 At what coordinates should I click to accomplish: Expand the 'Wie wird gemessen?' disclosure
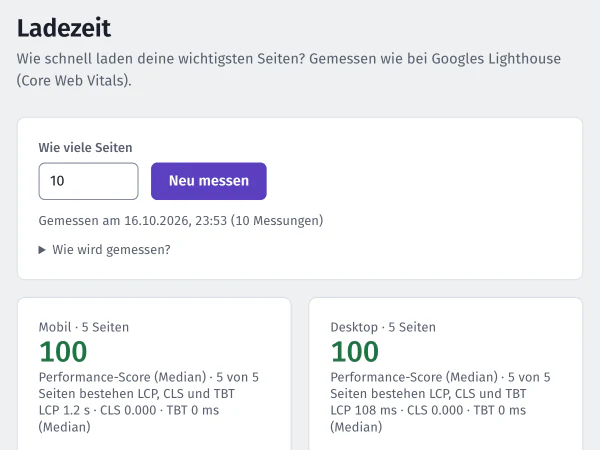click(104, 250)
